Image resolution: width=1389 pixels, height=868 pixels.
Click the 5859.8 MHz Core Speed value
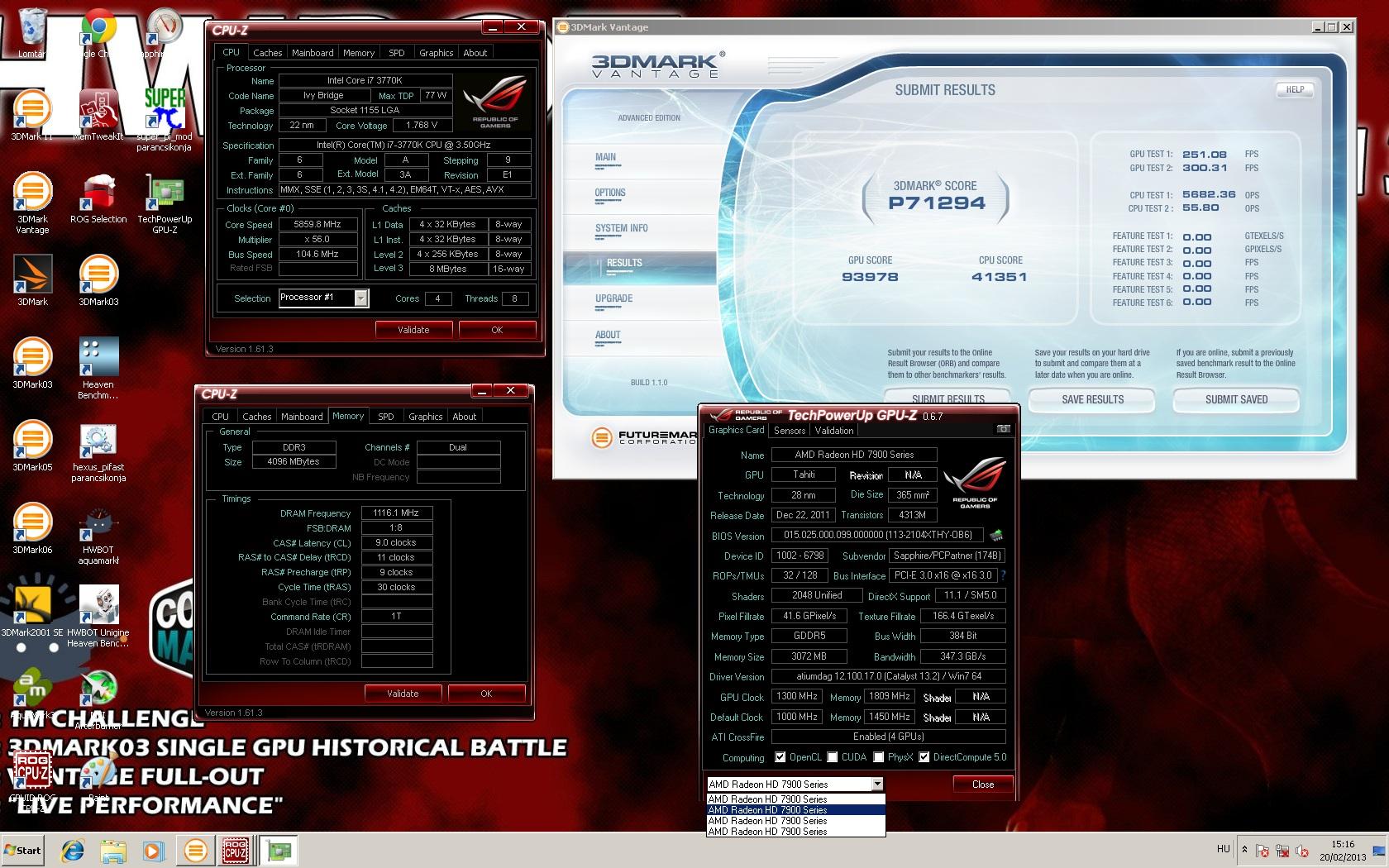pyautogui.click(x=317, y=224)
